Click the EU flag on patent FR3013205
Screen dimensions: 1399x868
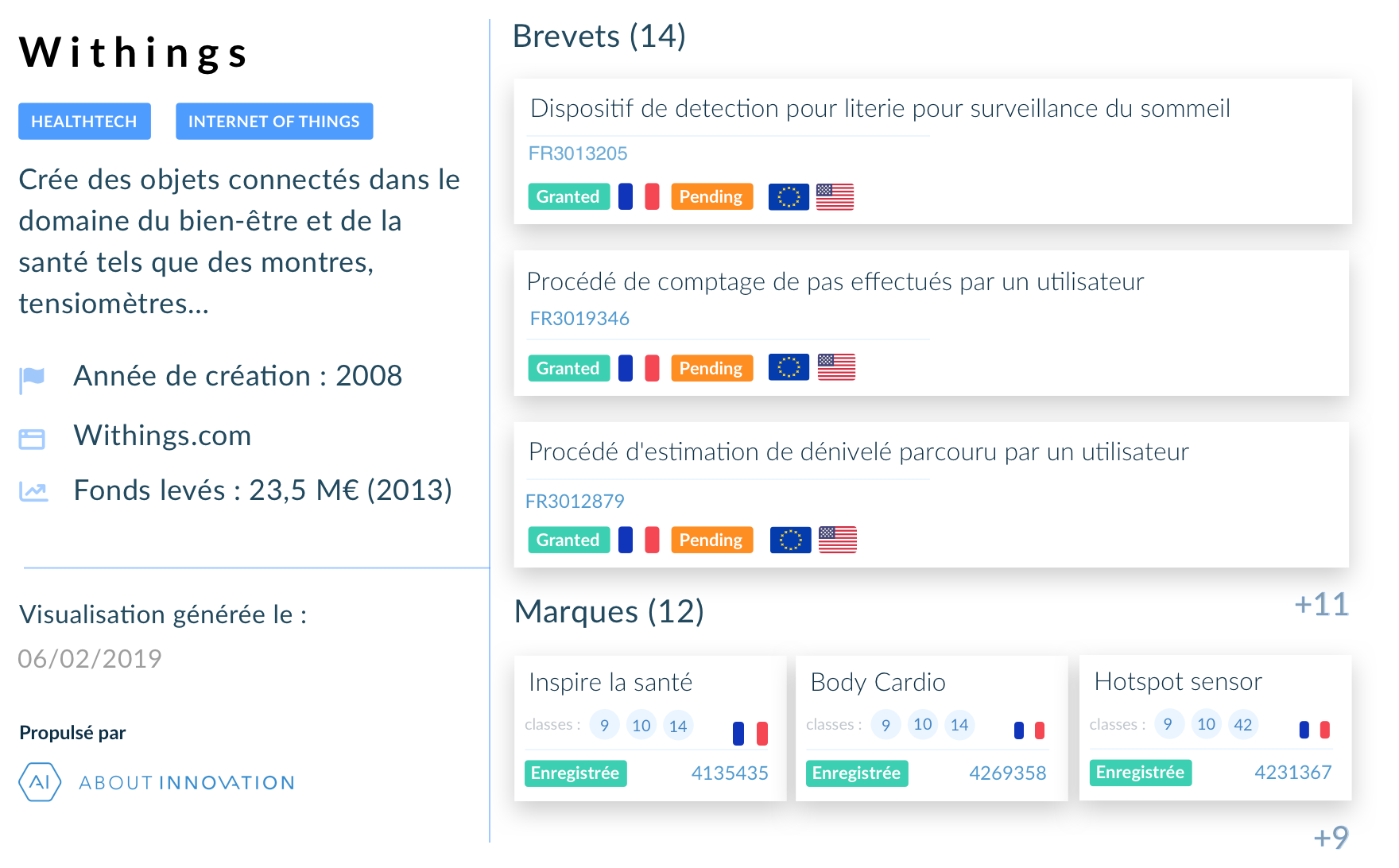[x=789, y=197]
